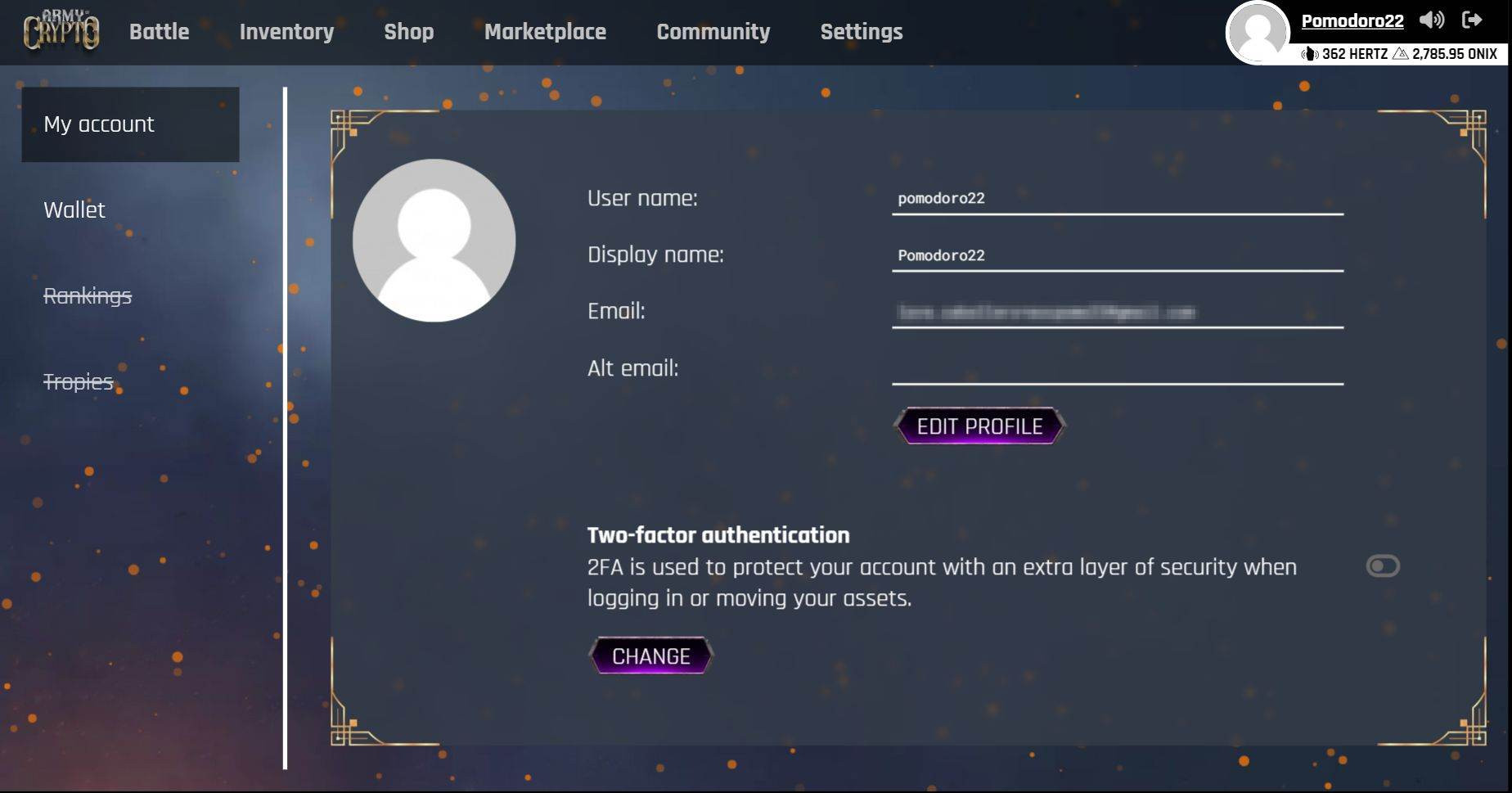This screenshot has height=793, width=1512.
Task: Click the small header avatar picture
Action: point(1258,33)
